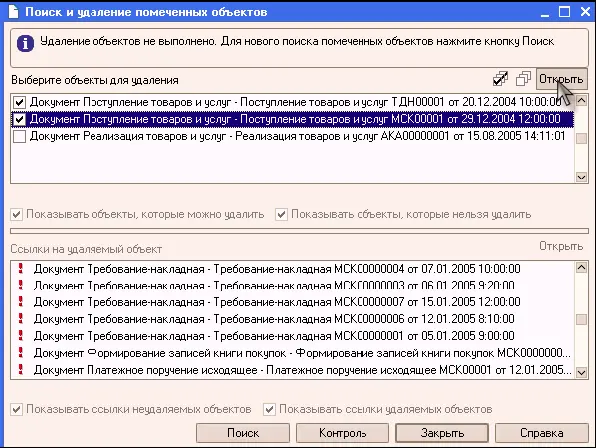This screenshot has height=448, width=596.
Task: Click the Контроль button
Action: point(342,433)
